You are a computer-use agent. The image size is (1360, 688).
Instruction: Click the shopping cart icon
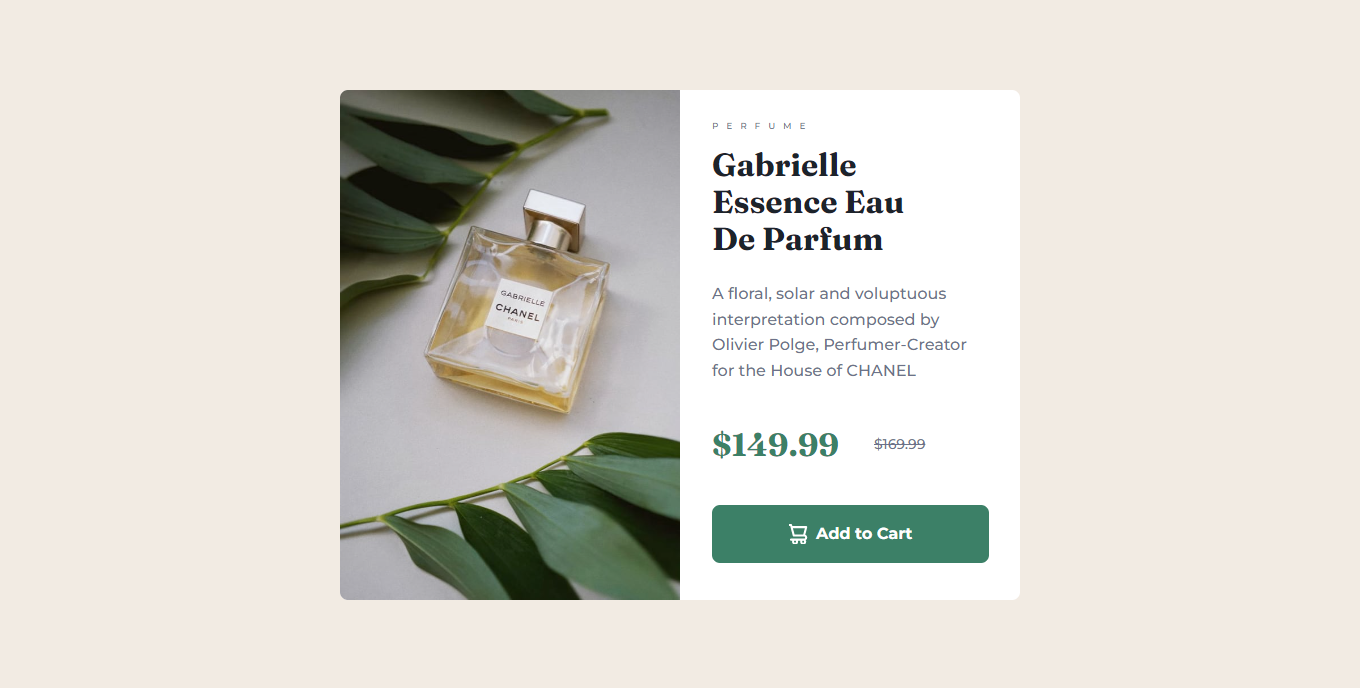(798, 534)
